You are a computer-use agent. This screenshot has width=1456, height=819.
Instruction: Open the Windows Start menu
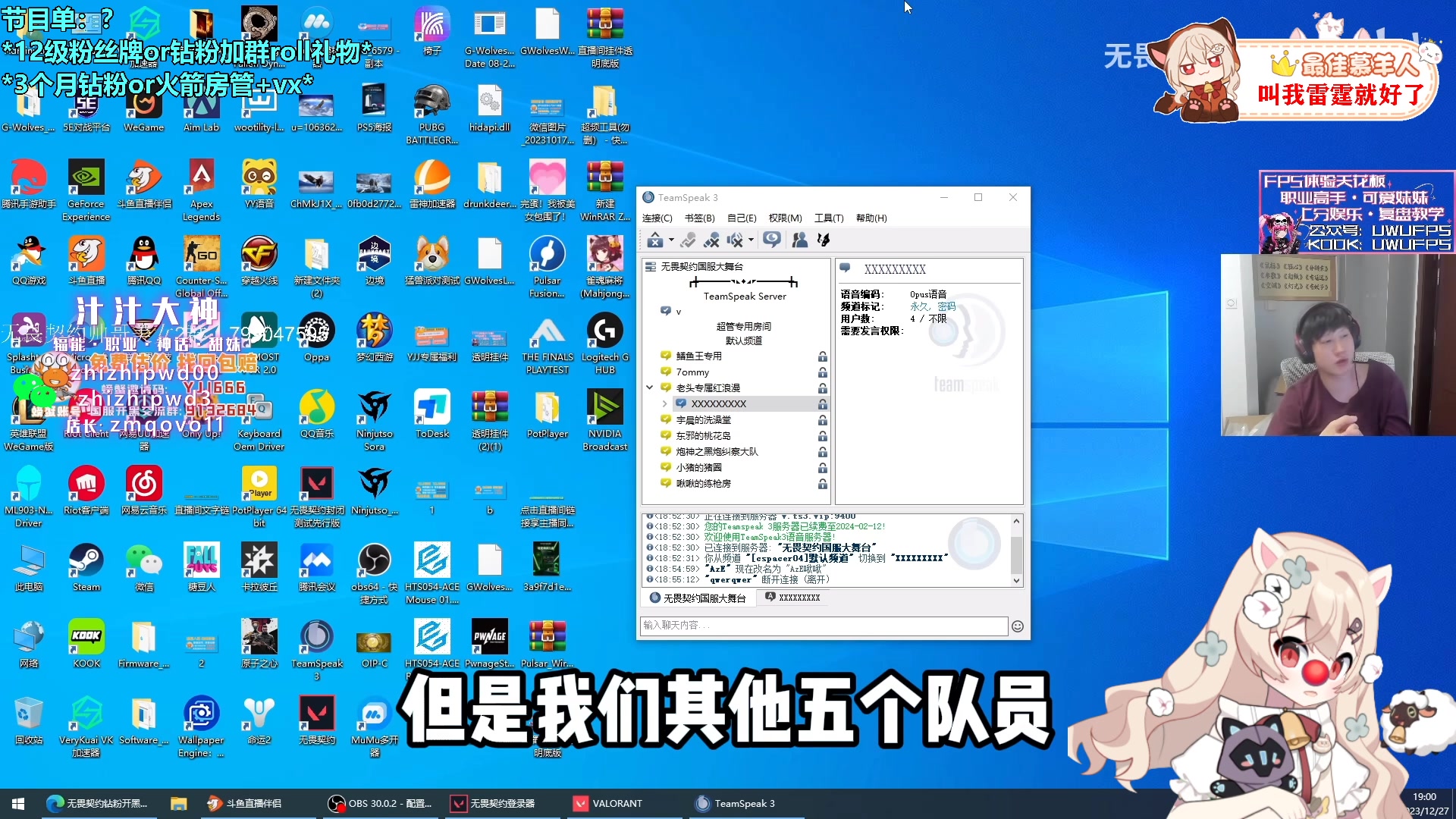coord(18,804)
